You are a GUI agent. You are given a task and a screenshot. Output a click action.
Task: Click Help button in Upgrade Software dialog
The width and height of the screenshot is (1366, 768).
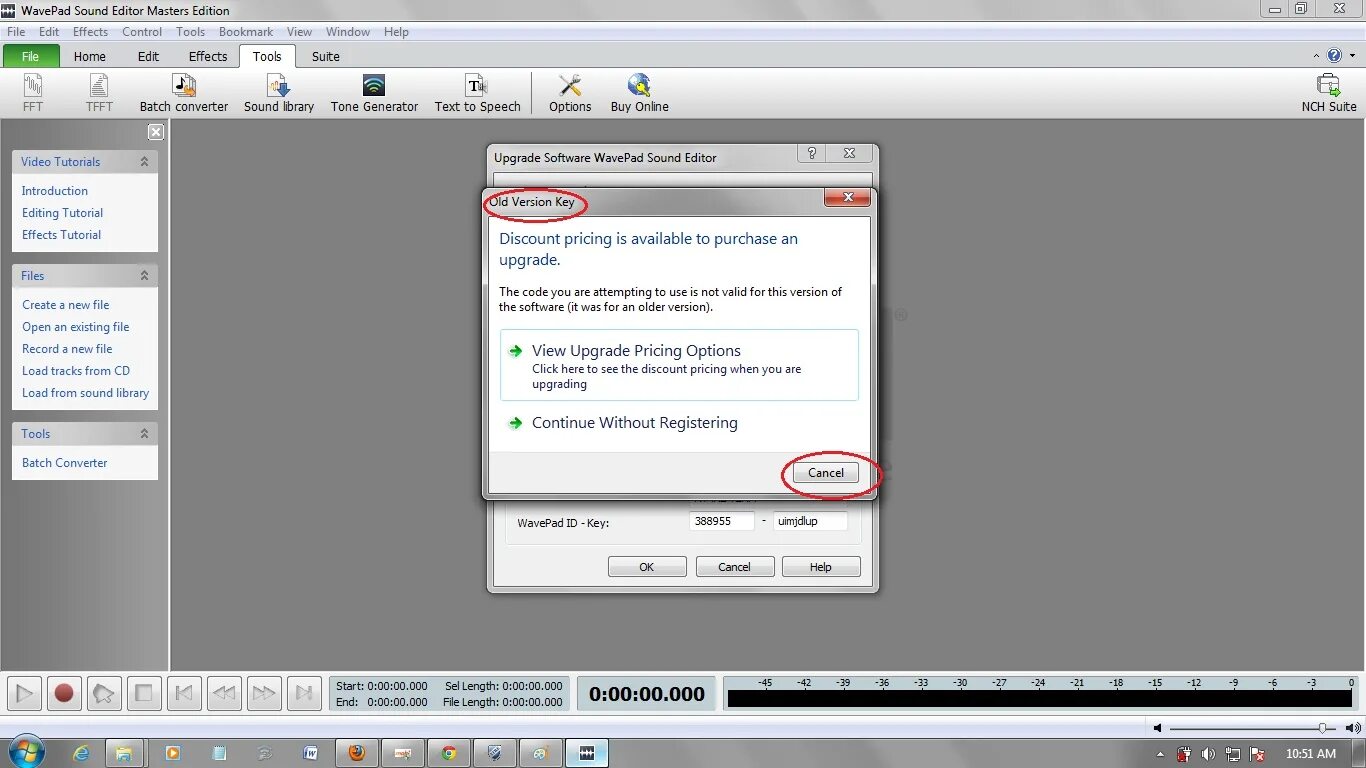pos(821,567)
